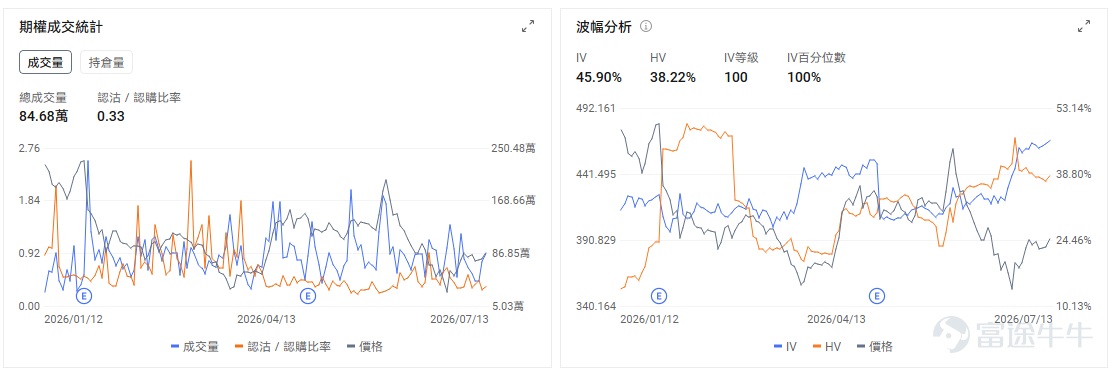Image resolution: width=1113 pixels, height=371 pixels.
Task: Click the 168.66萬 axis label
Action: pos(513,201)
